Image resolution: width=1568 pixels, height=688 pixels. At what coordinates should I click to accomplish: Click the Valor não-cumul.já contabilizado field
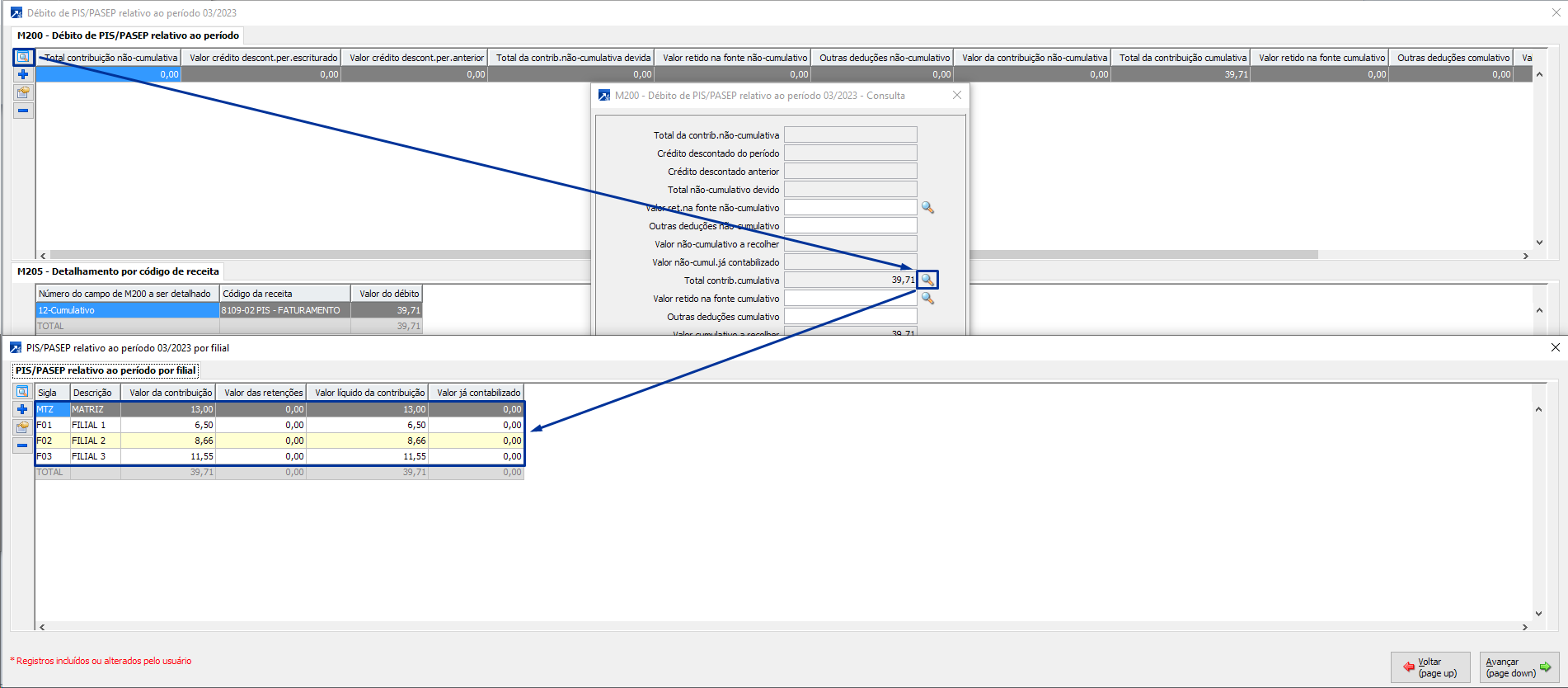pyautogui.click(x=851, y=262)
